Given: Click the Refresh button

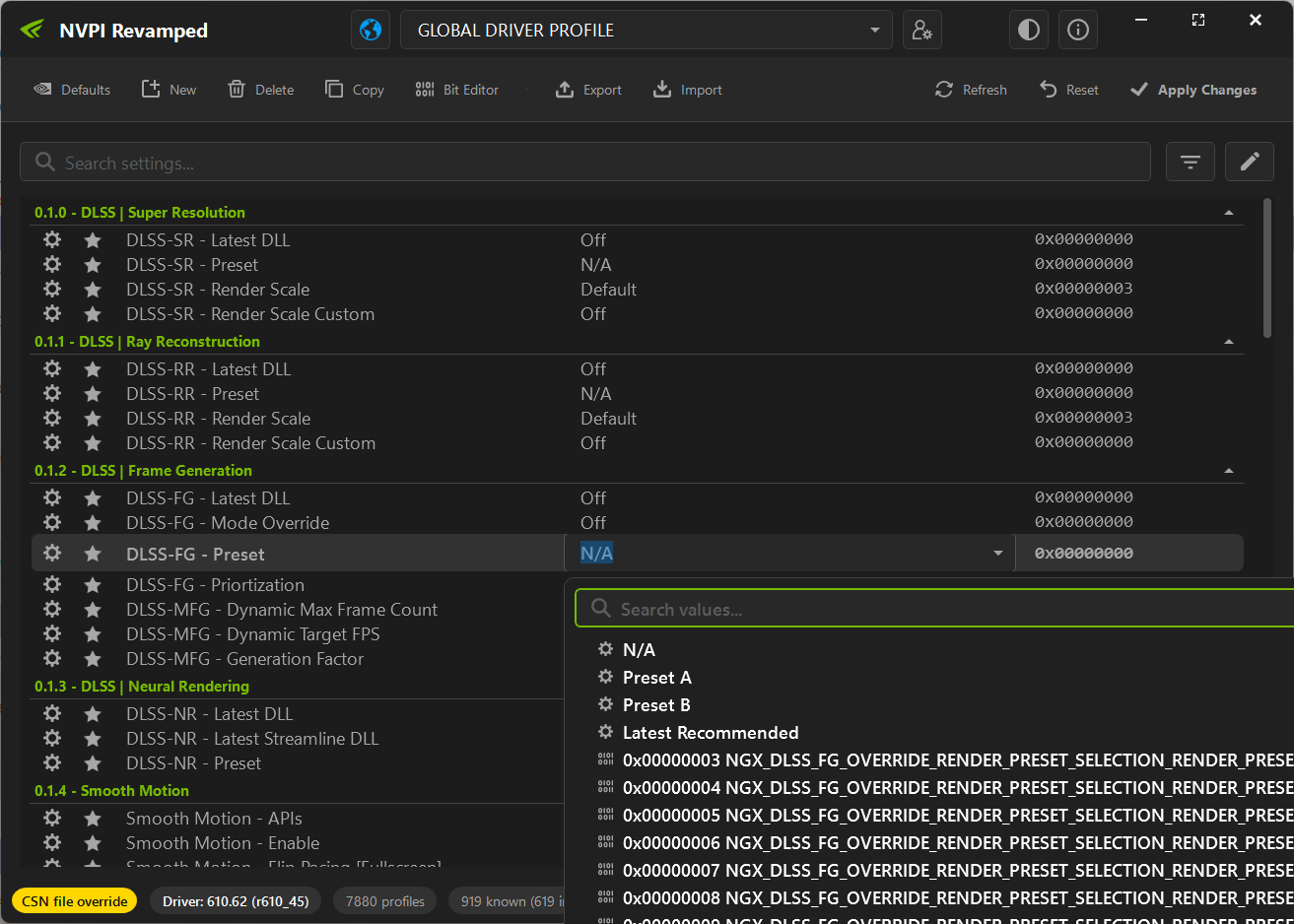Looking at the screenshot, I should [x=972, y=90].
